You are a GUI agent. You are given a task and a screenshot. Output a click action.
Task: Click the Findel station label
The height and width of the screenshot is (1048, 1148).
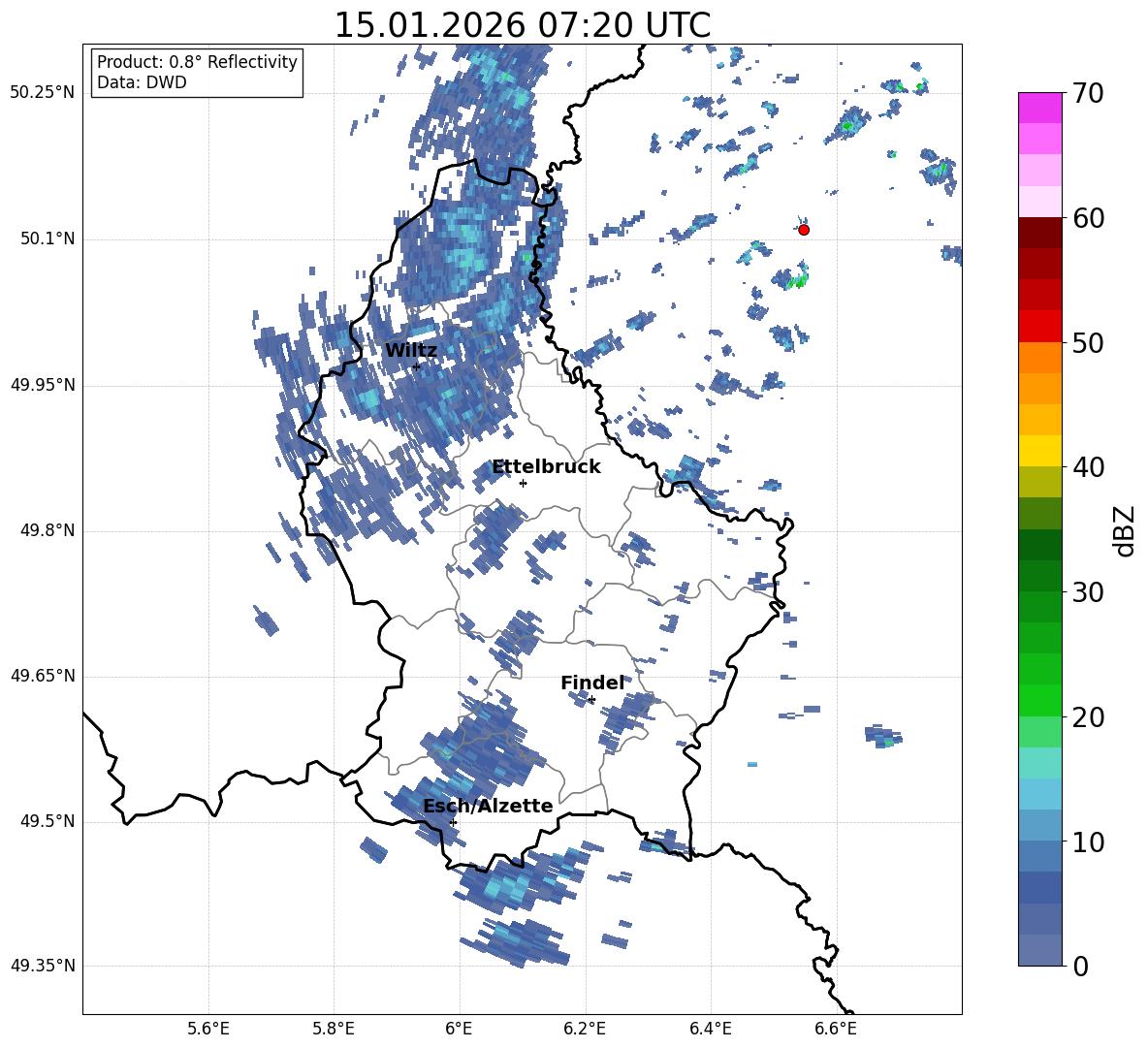point(592,683)
